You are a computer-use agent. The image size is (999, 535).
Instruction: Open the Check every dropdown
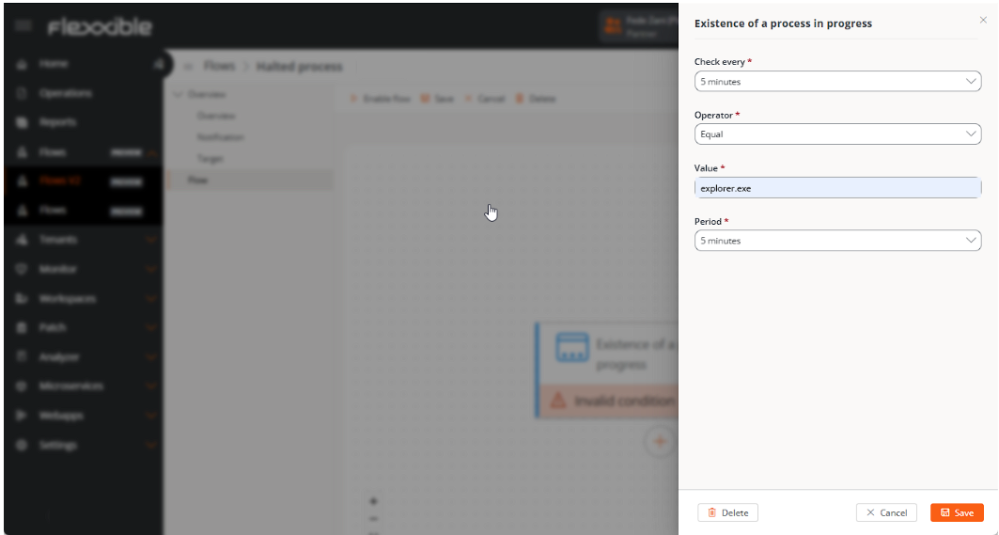click(x=837, y=81)
